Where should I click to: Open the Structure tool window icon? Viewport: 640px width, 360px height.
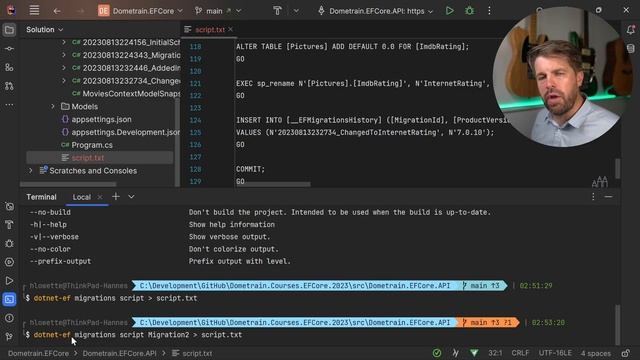[9, 67]
